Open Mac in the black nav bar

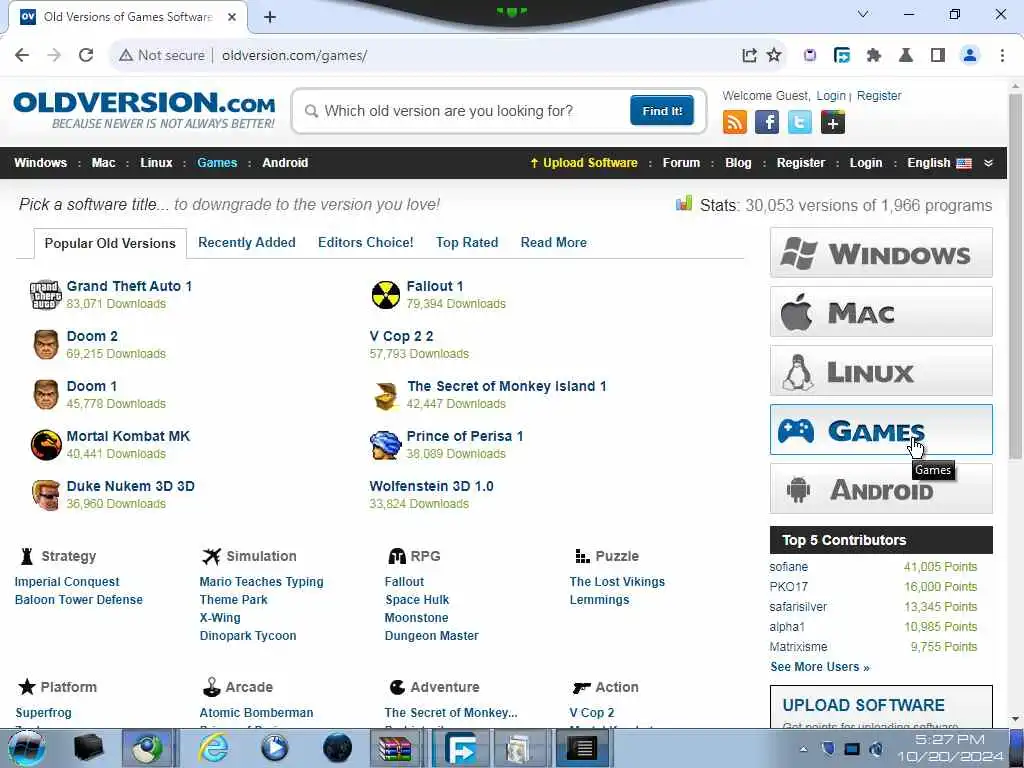103,163
